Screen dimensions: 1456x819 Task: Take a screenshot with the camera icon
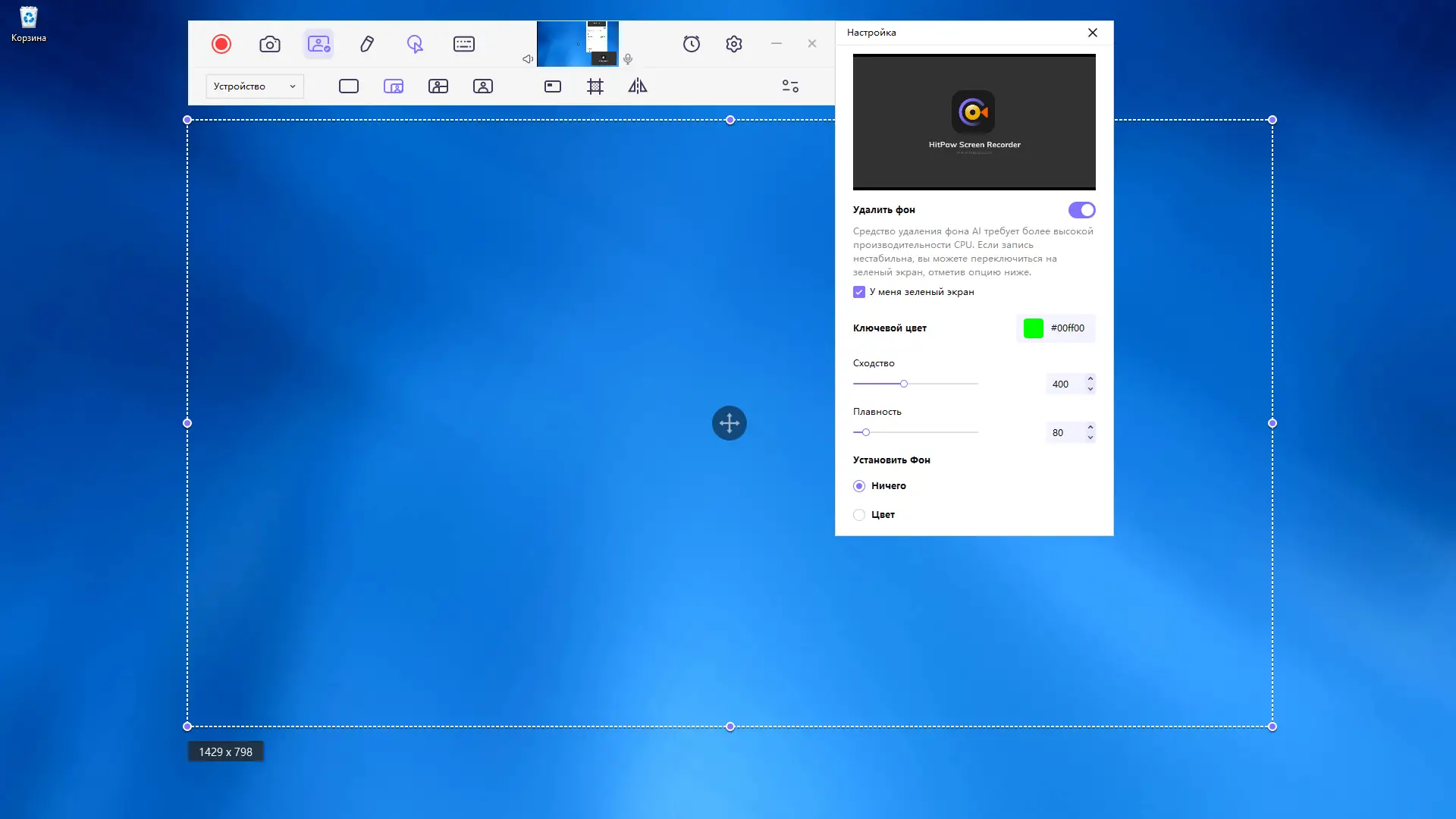[x=270, y=44]
